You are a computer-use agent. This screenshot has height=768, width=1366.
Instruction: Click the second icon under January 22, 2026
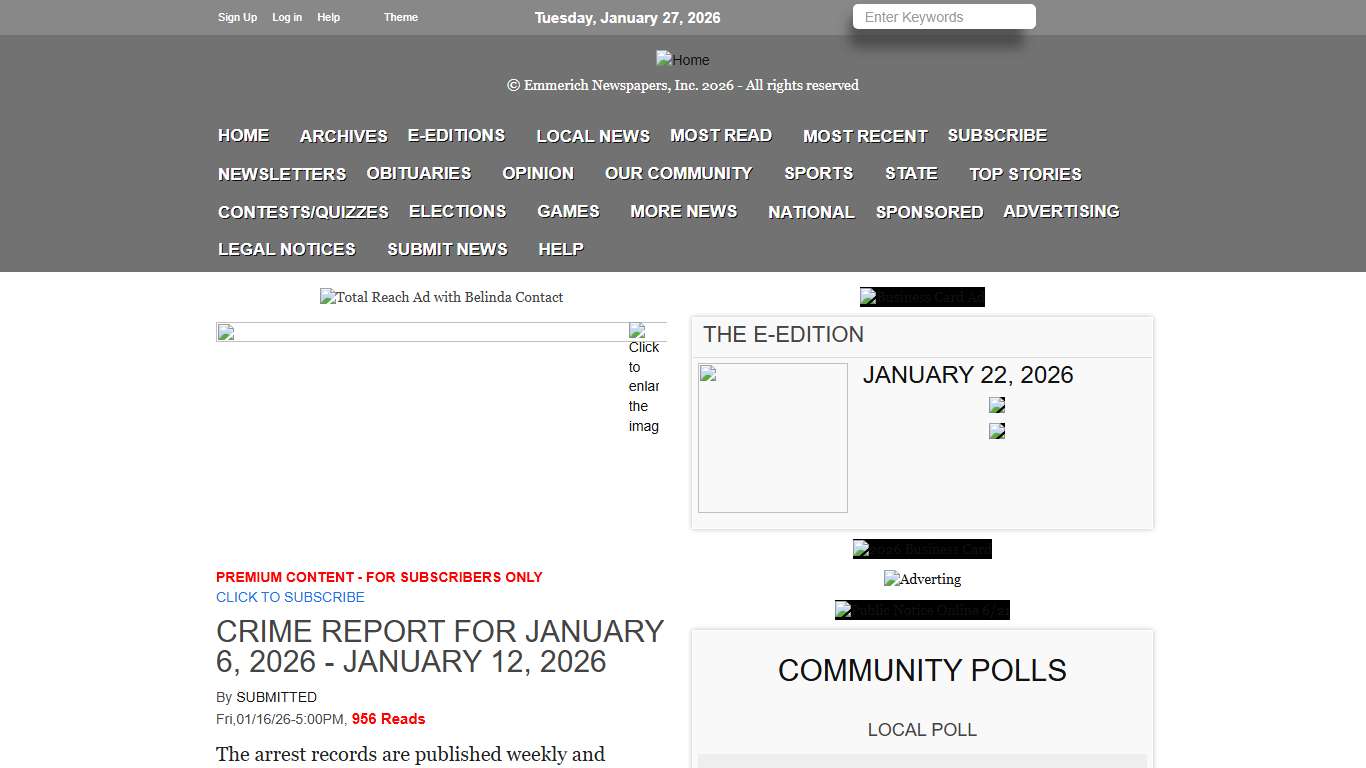tap(996, 431)
